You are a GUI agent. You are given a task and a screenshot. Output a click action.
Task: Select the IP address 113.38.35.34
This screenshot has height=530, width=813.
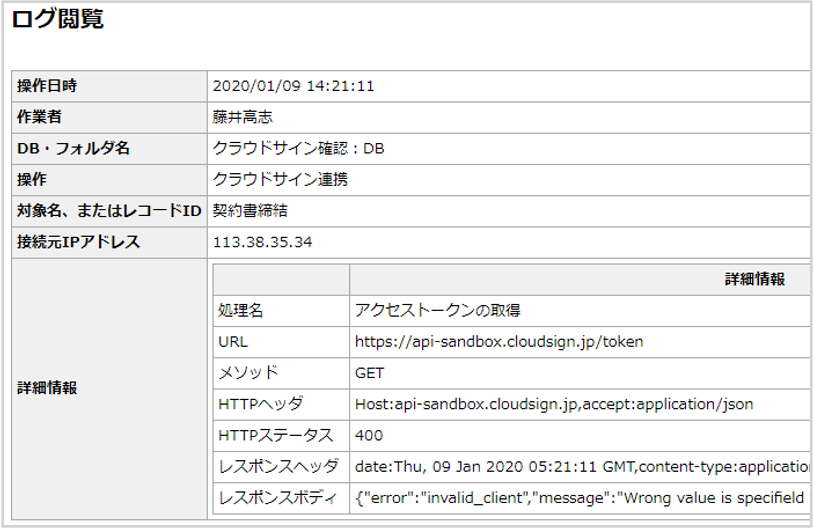point(264,242)
